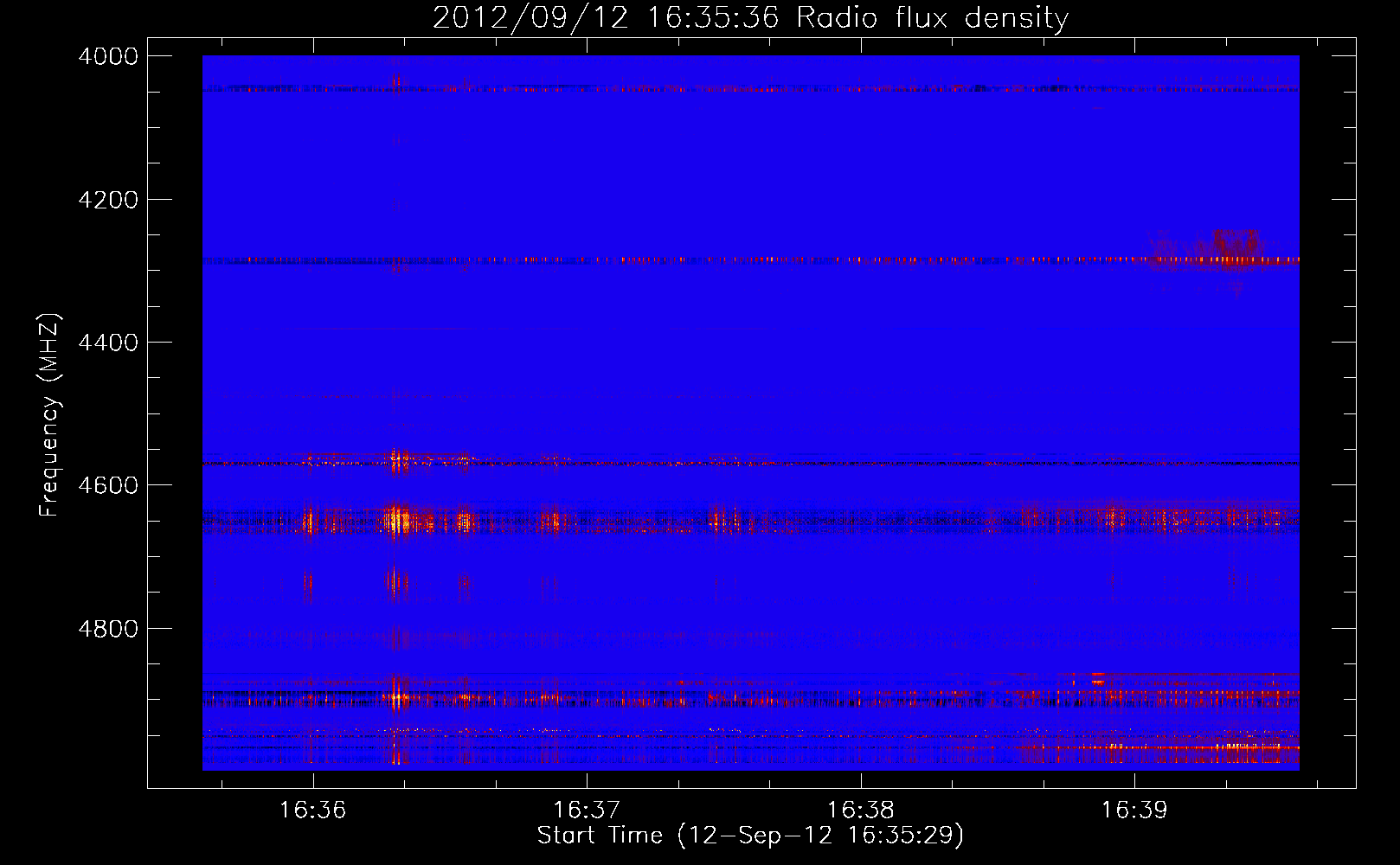The image size is (1400, 865).
Task: Click the 16:38 time axis label
Action: (861, 810)
